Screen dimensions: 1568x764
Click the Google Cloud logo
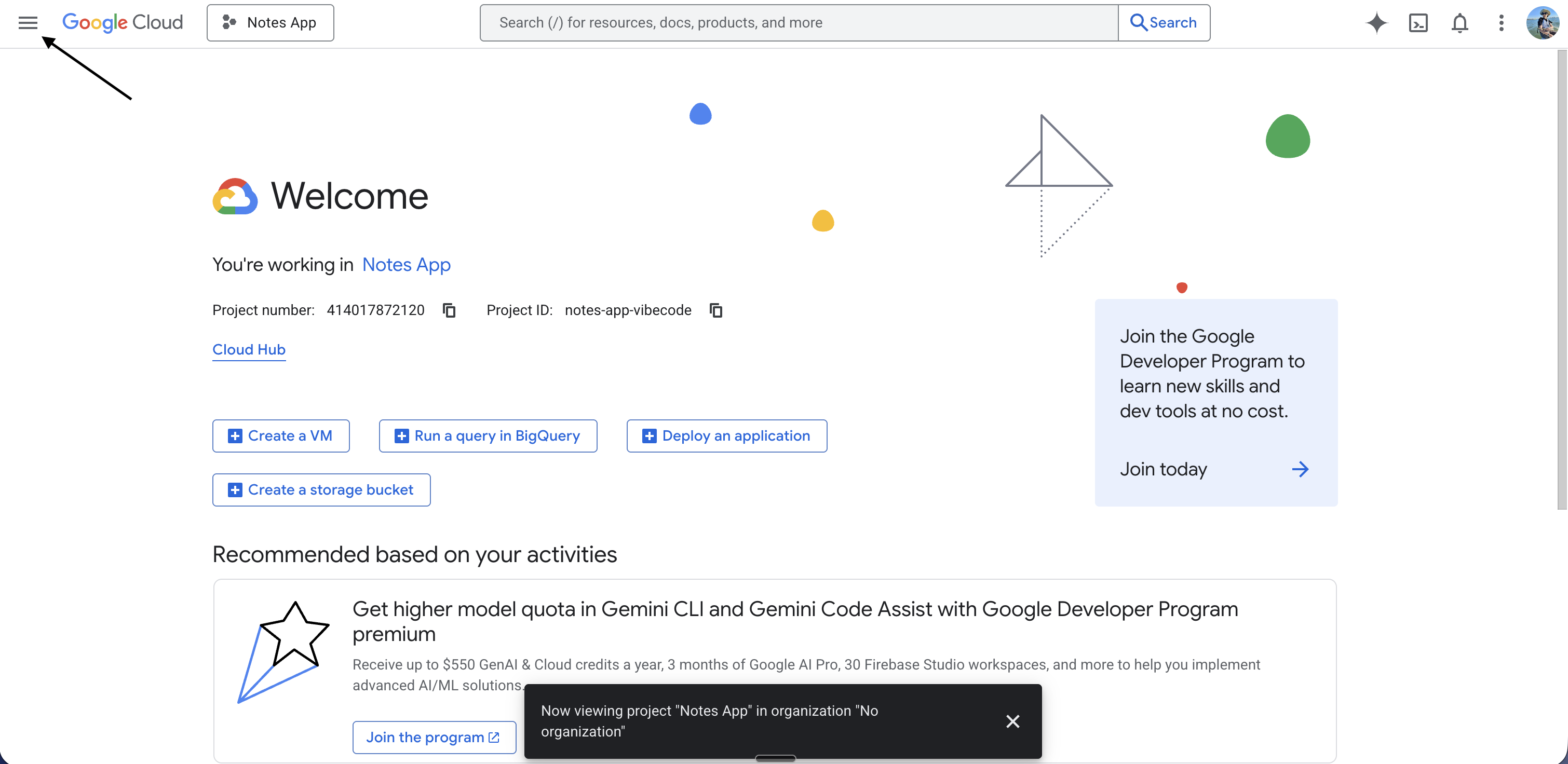[x=123, y=22]
